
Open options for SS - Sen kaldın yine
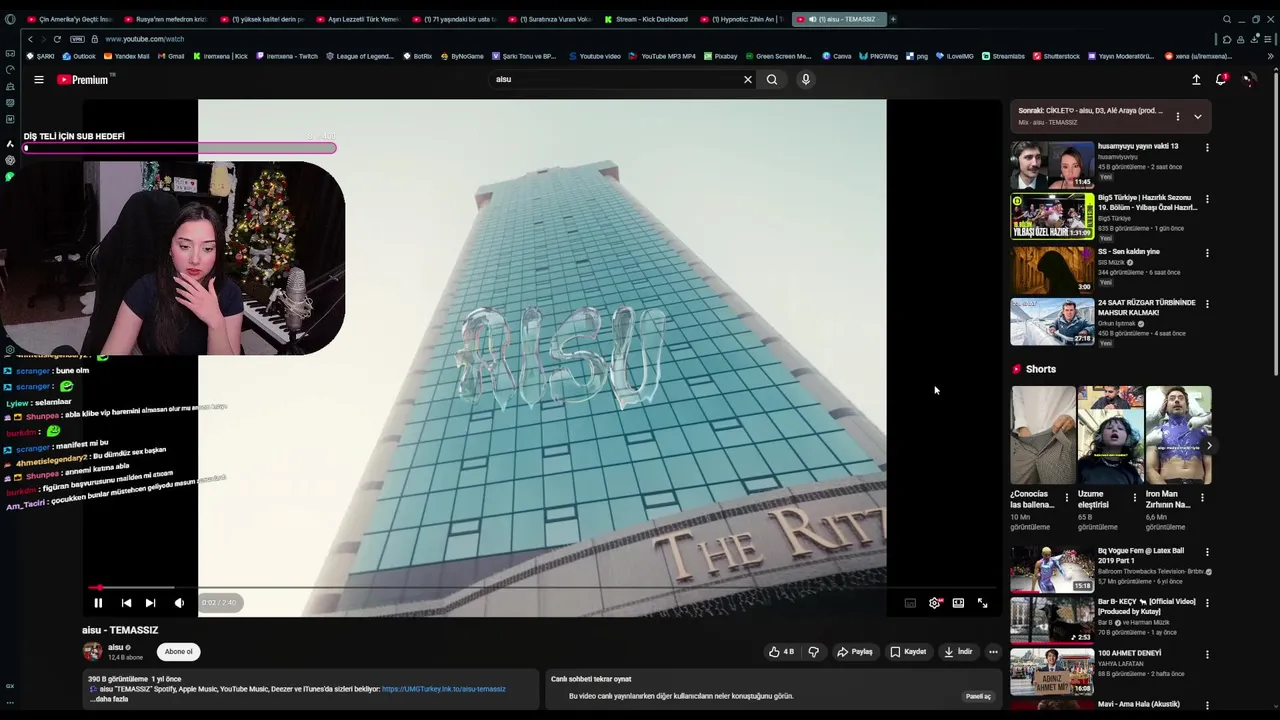pos(1207,252)
